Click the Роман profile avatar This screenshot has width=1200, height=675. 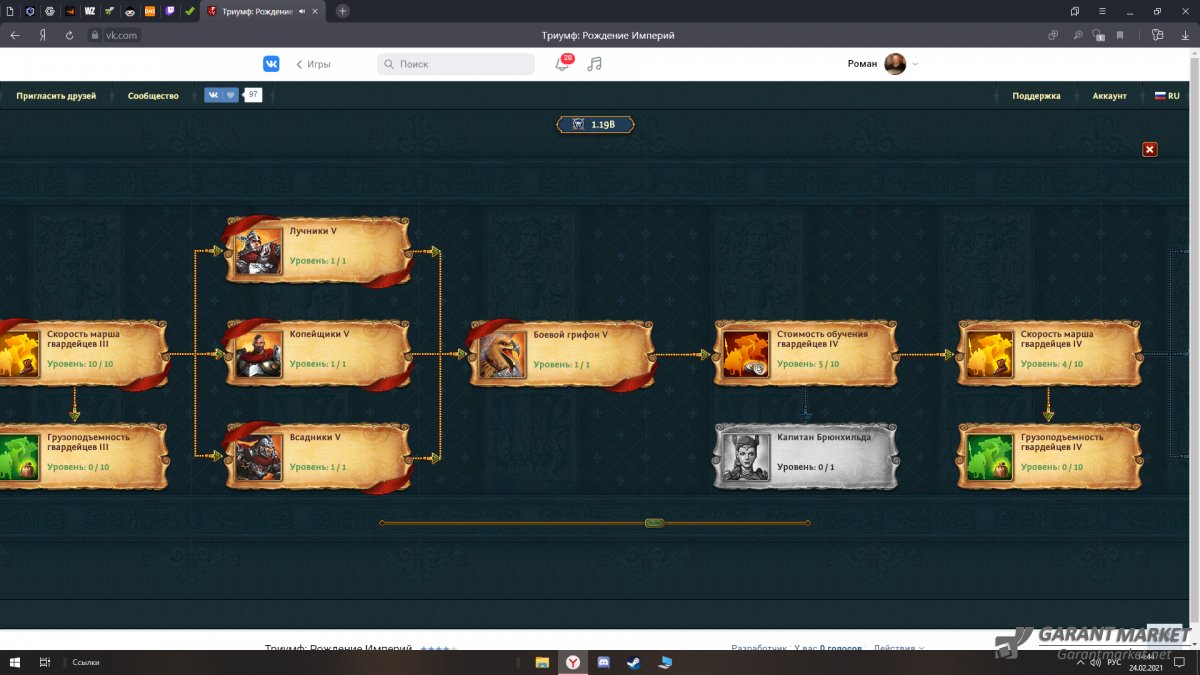tap(895, 64)
